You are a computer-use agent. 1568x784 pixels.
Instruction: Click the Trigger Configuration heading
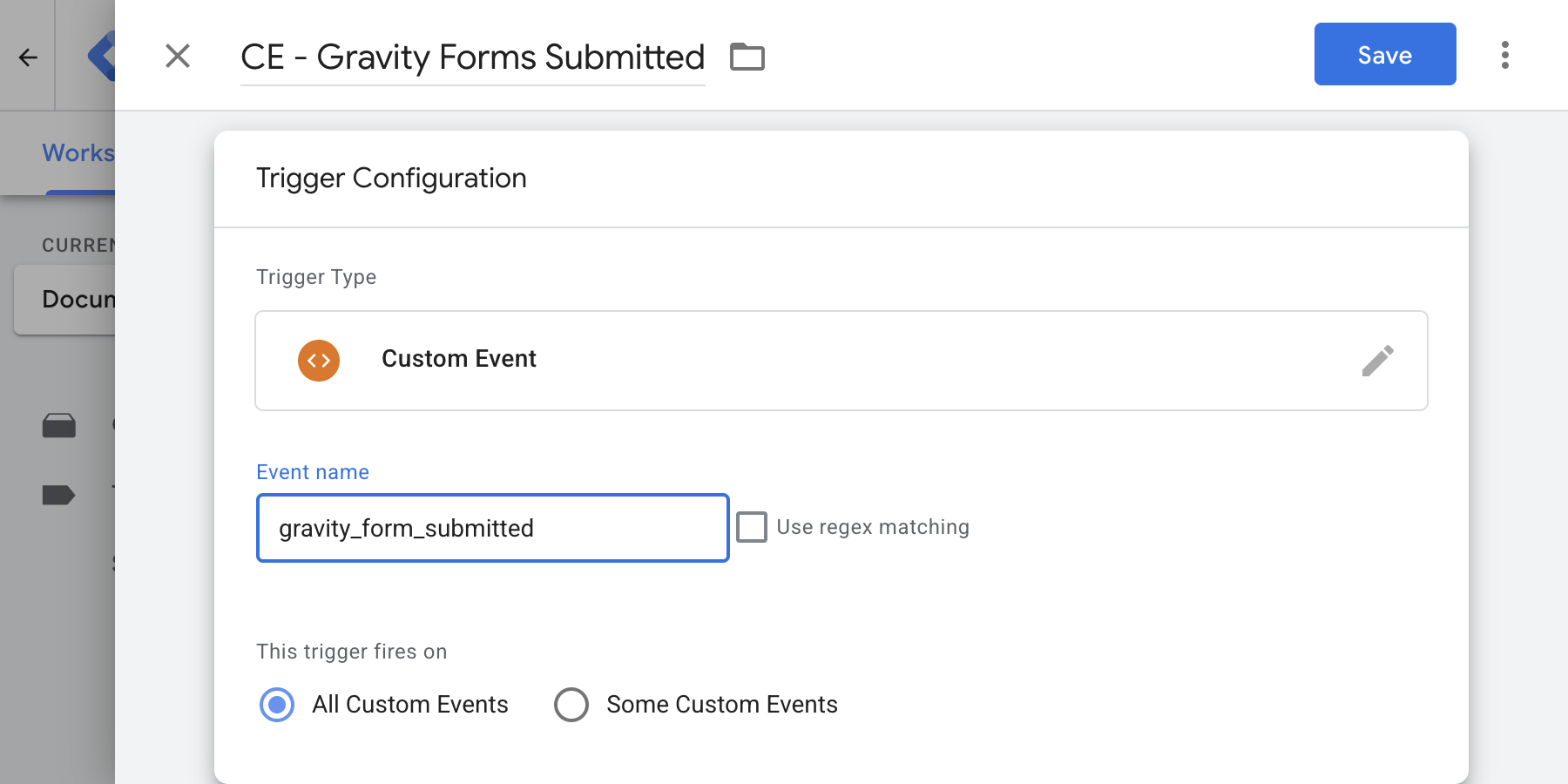(x=391, y=178)
